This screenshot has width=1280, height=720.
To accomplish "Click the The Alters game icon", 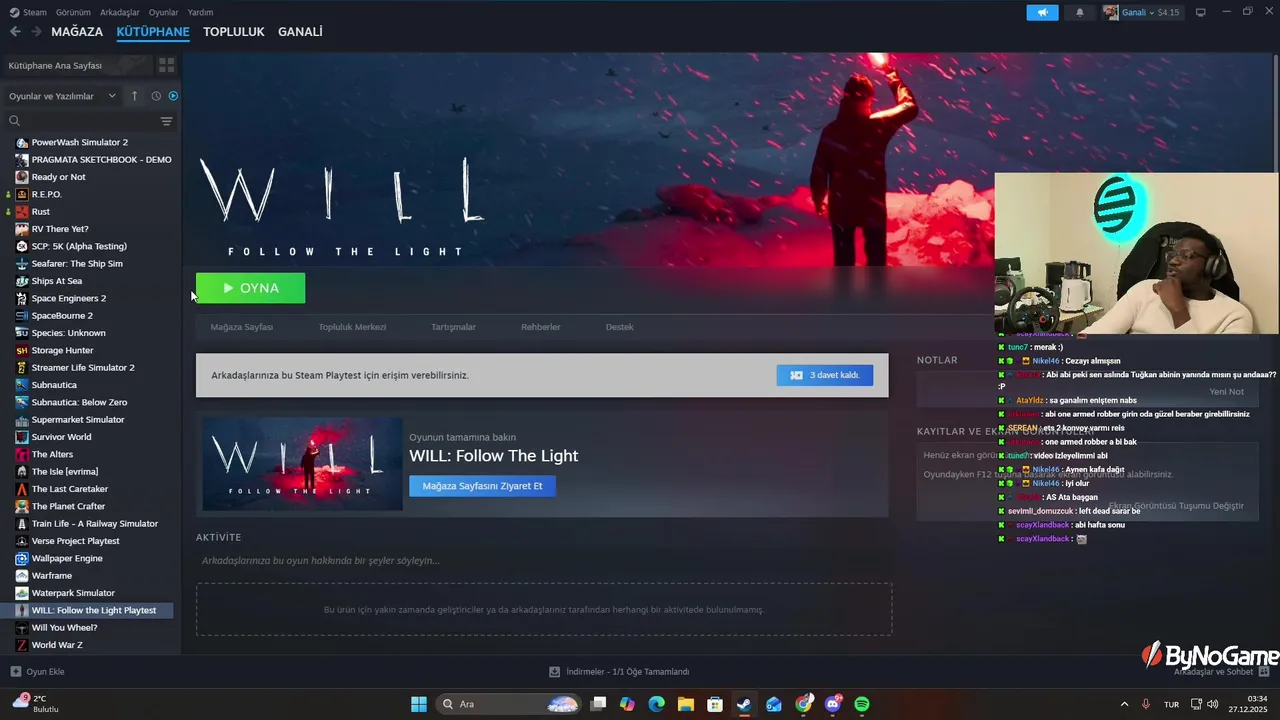I will pyautogui.click(x=22, y=454).
